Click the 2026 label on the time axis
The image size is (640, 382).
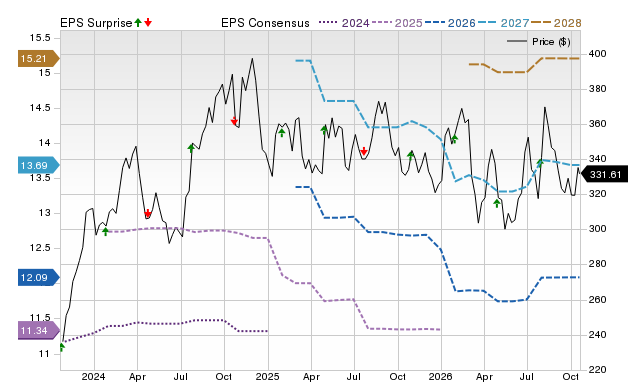tap(440, 376)
